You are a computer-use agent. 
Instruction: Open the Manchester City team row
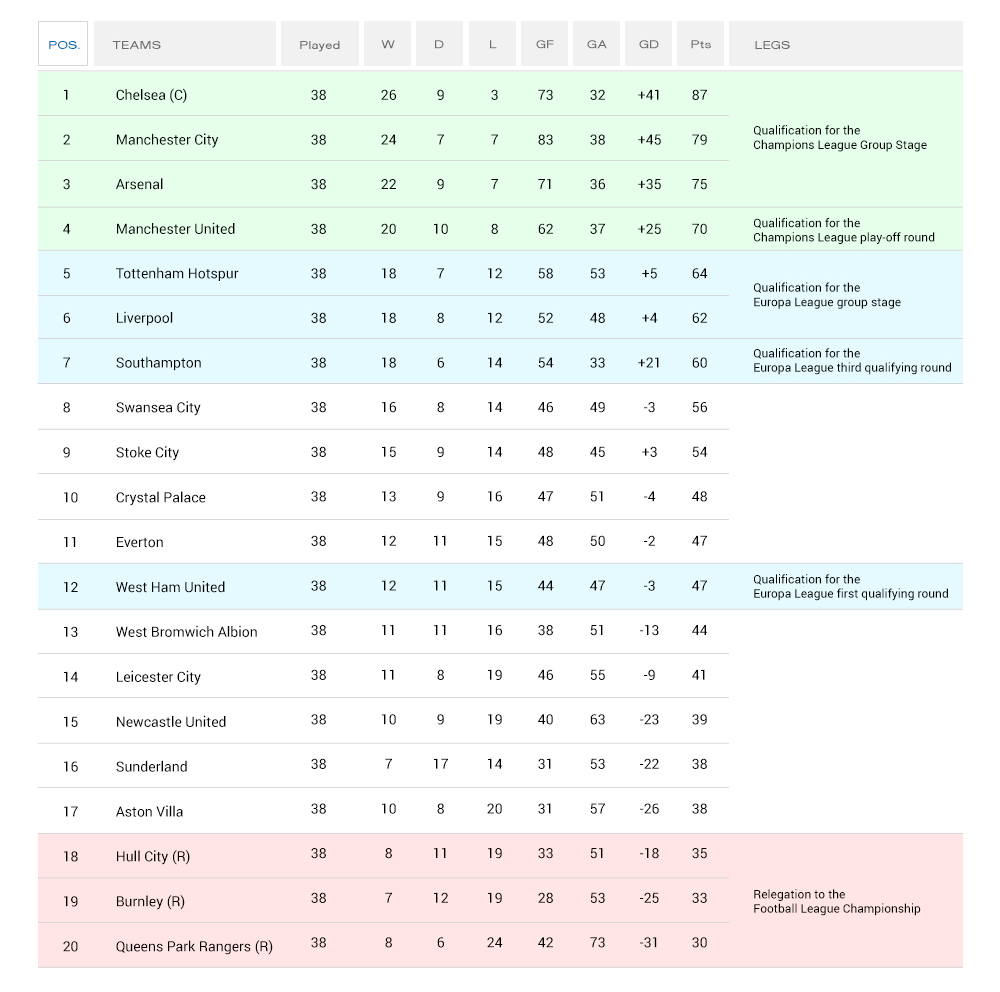tap(167, 140)
